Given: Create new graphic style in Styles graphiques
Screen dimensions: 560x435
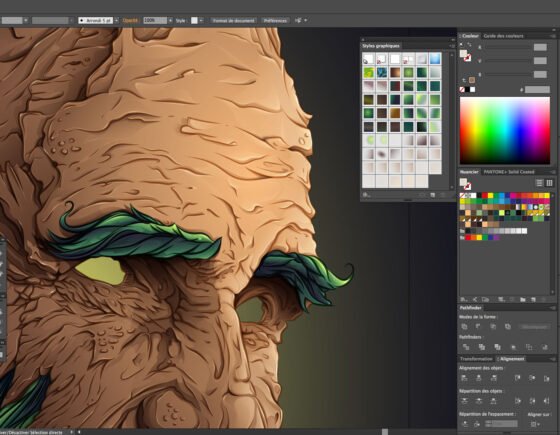Looking at the screenshot, I should pos(433,195).
